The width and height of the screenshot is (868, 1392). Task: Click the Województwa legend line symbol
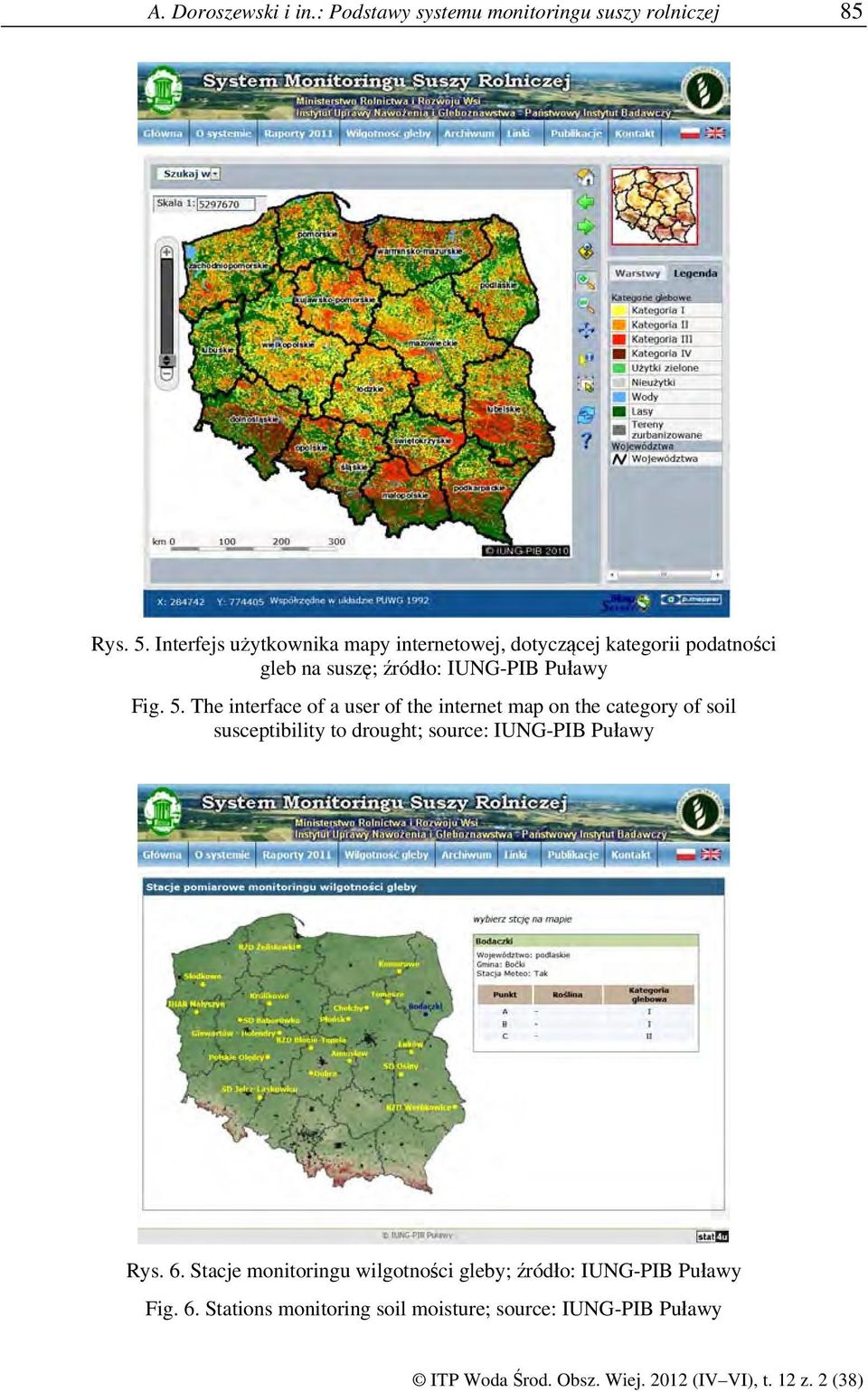click(619, 459)
